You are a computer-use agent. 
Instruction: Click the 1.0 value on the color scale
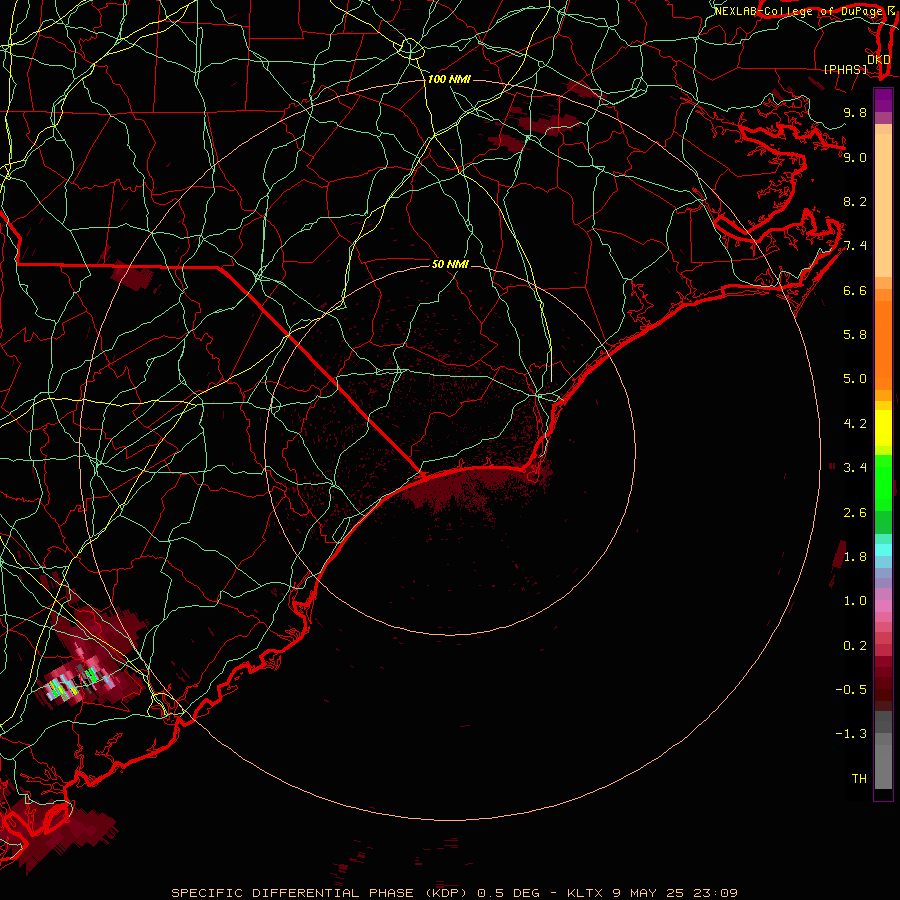point(855,601)
